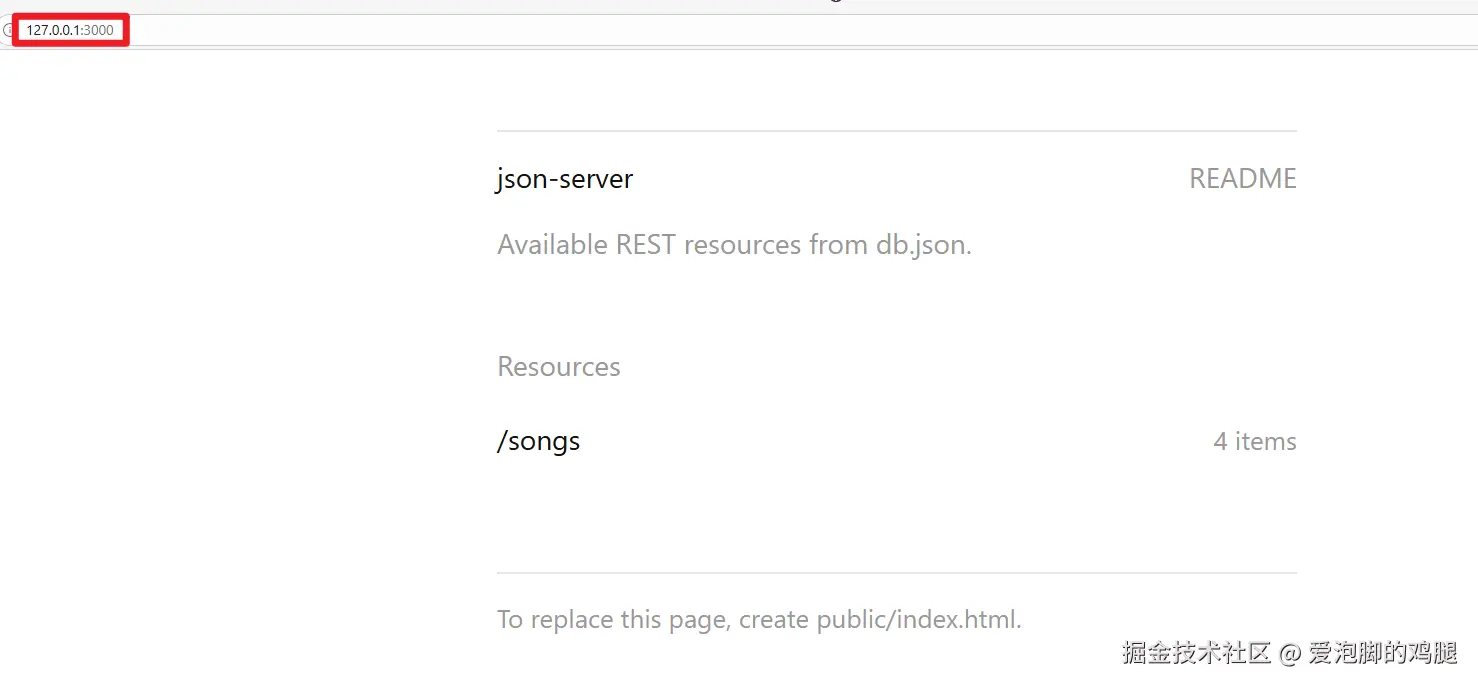Click the site information icon in address bar
The height and width of the screenshot is (687, 1478).
click(x=9, y=30)
